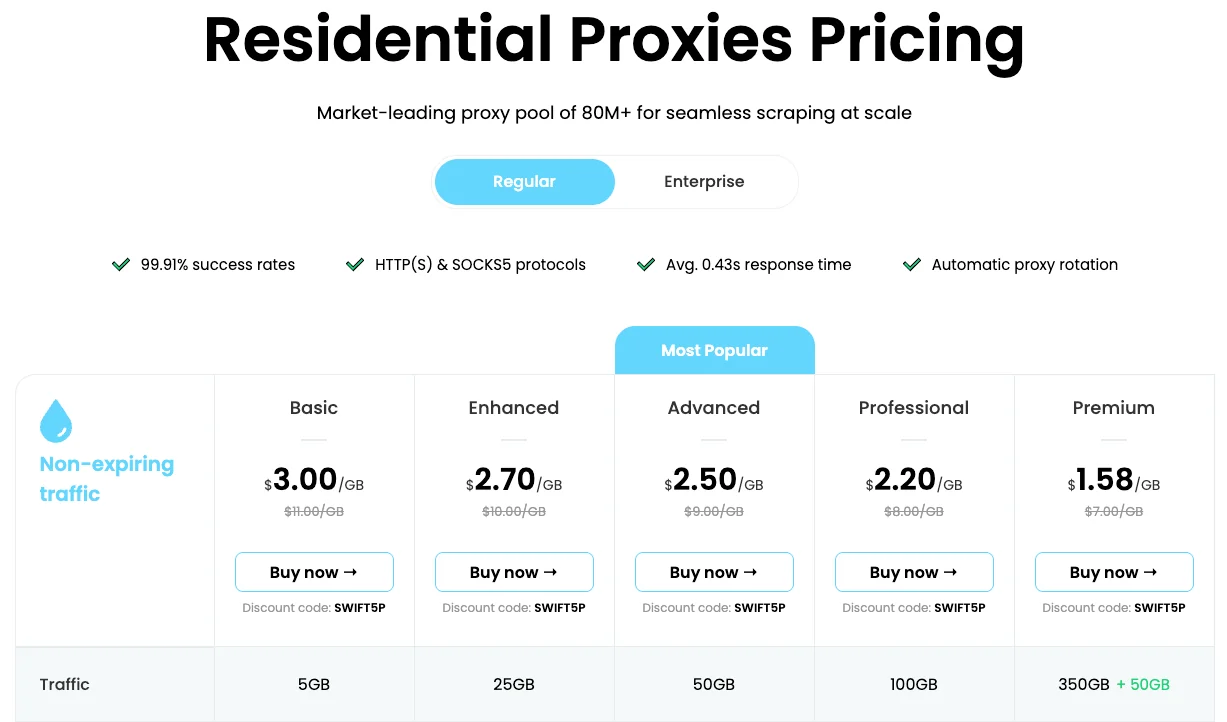
Task: Select the checkmark near Avg. 0.43s response time
Action: coord(645,264)
